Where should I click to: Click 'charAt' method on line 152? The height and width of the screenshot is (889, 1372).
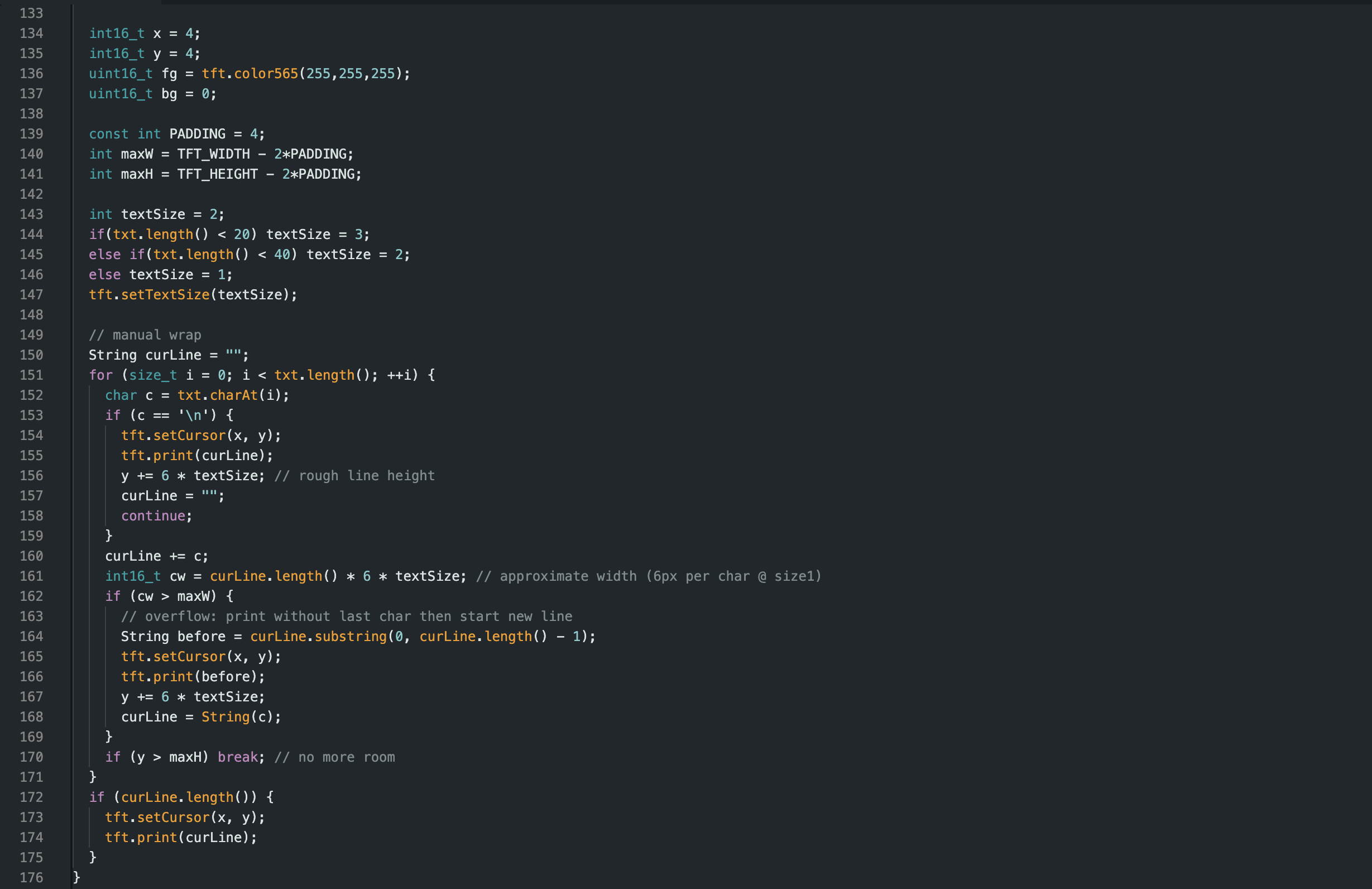(x=233, y=395)
